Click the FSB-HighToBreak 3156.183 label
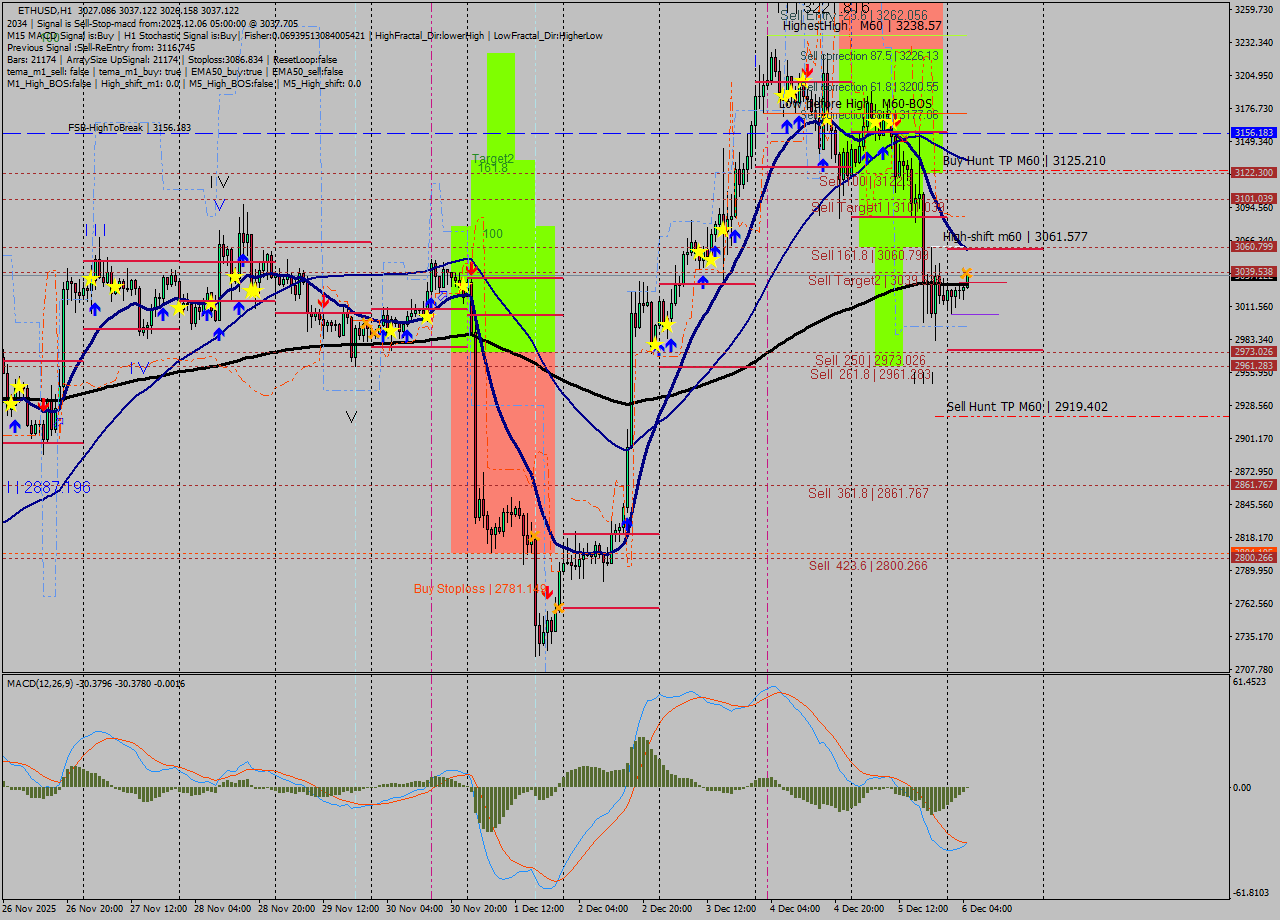Screen dimensions: 1280x920 point(129,128)
